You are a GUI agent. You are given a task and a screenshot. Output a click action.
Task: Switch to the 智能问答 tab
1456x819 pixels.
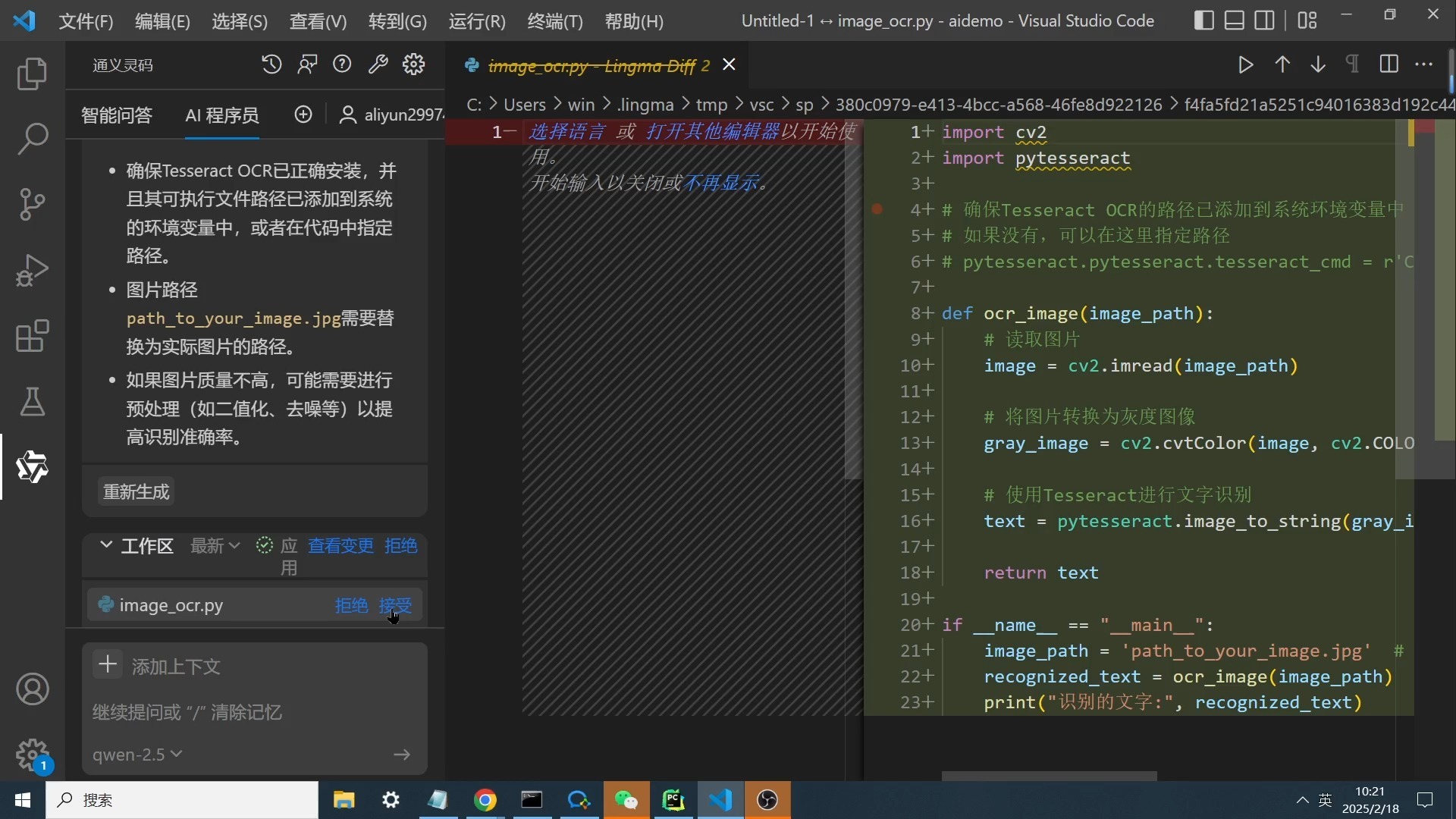pyautogui.click(x=115, y=115)
